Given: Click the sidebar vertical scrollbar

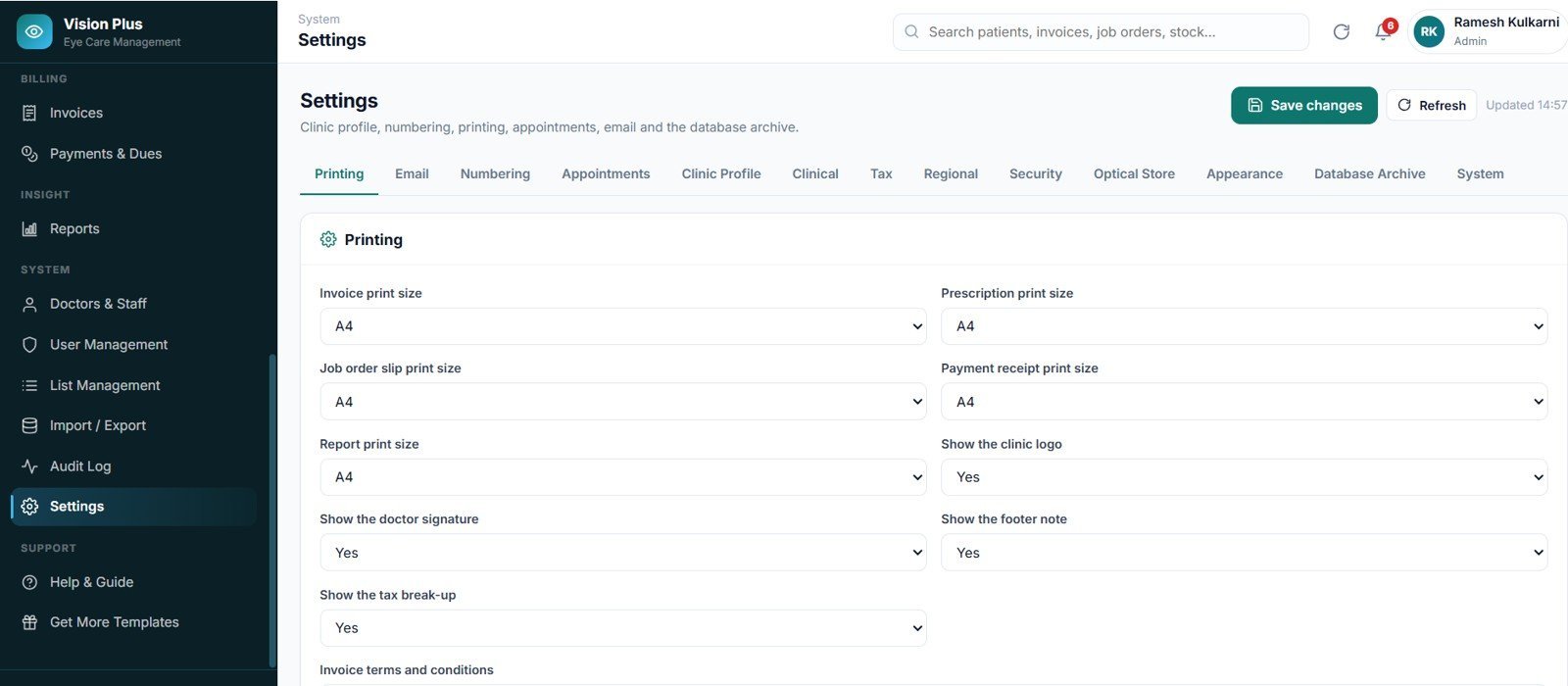Looking at the screenshot, I should (x=271, y=510).
